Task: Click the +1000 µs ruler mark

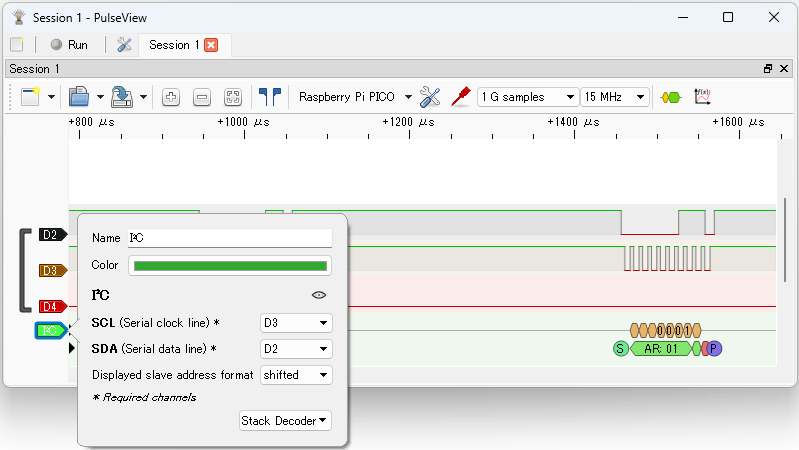Action: 244,122
